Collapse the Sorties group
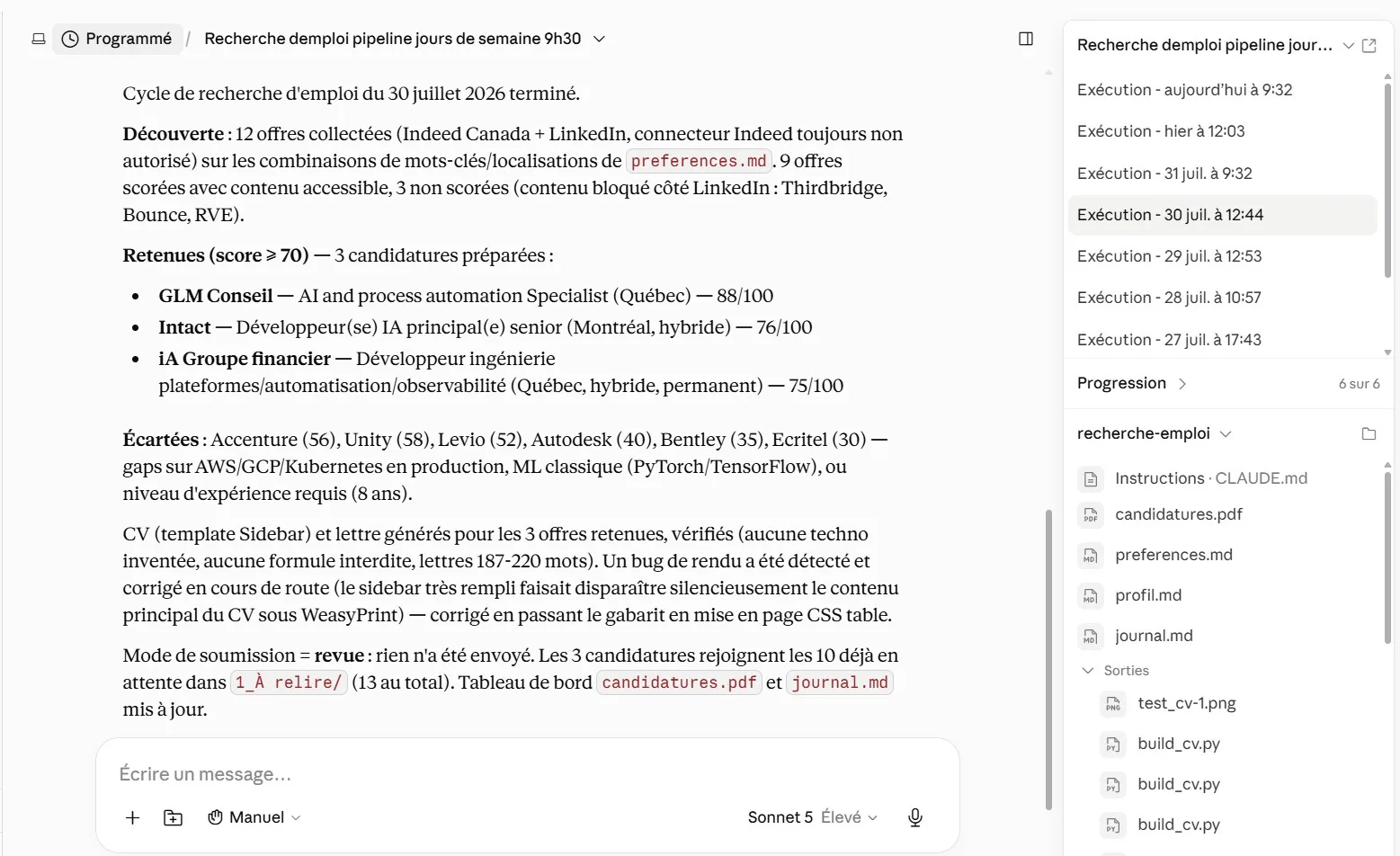1400x856 pixels. 1115,671
